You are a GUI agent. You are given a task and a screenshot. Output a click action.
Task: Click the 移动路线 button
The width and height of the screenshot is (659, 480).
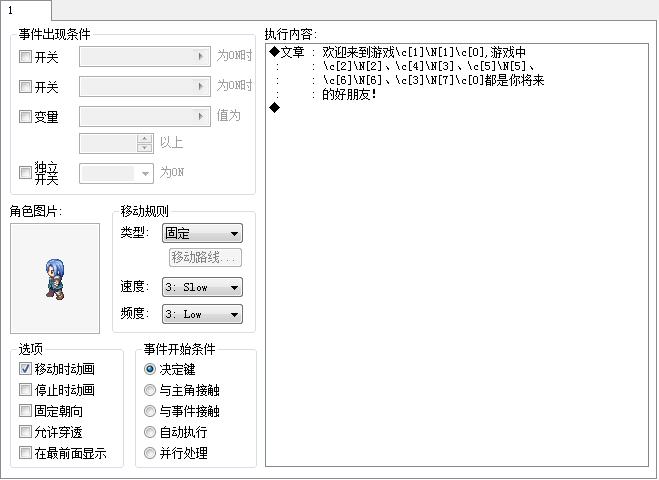205,257
